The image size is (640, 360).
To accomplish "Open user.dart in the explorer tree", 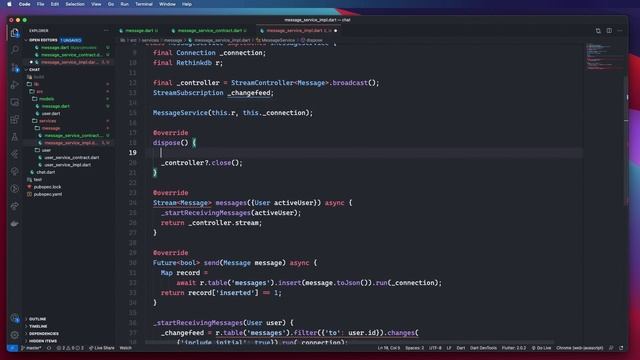I will 51,113.
